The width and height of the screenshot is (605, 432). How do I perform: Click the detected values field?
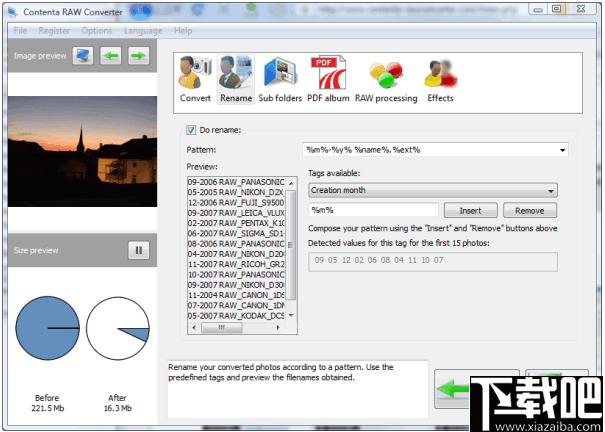click(433, 262)
